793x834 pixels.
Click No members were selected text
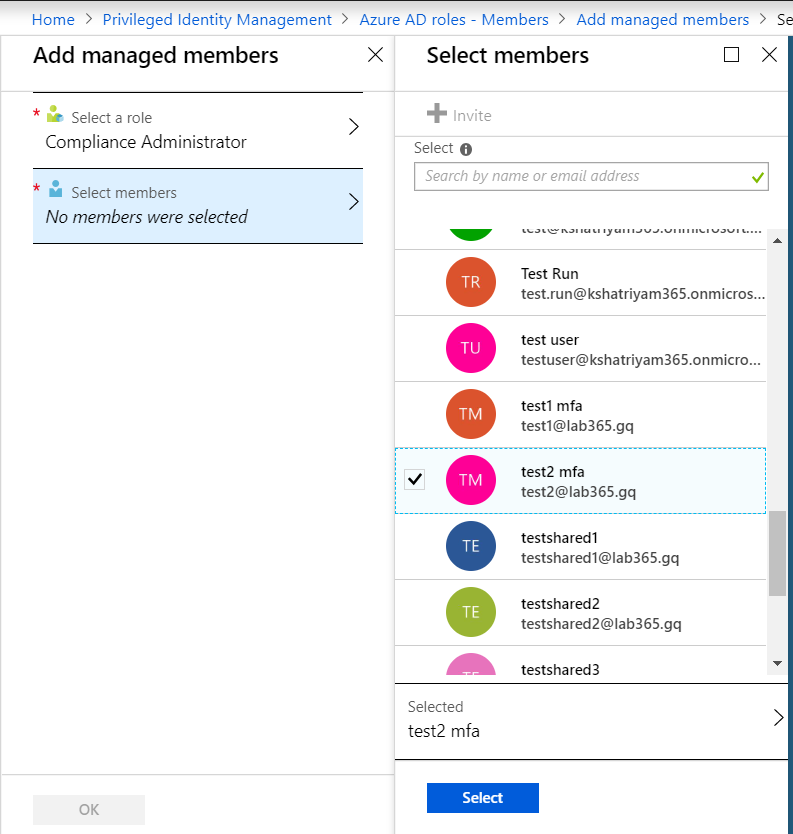coord(147,217)
